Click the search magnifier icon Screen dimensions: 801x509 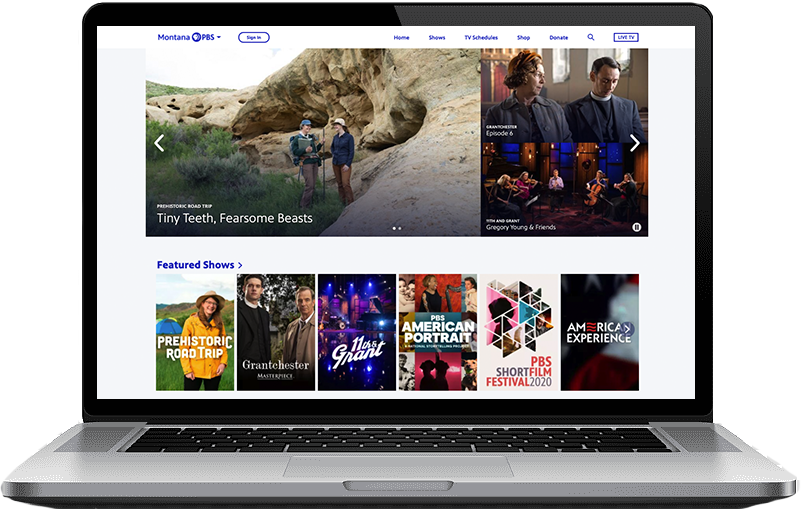click(x=591, y=37)
